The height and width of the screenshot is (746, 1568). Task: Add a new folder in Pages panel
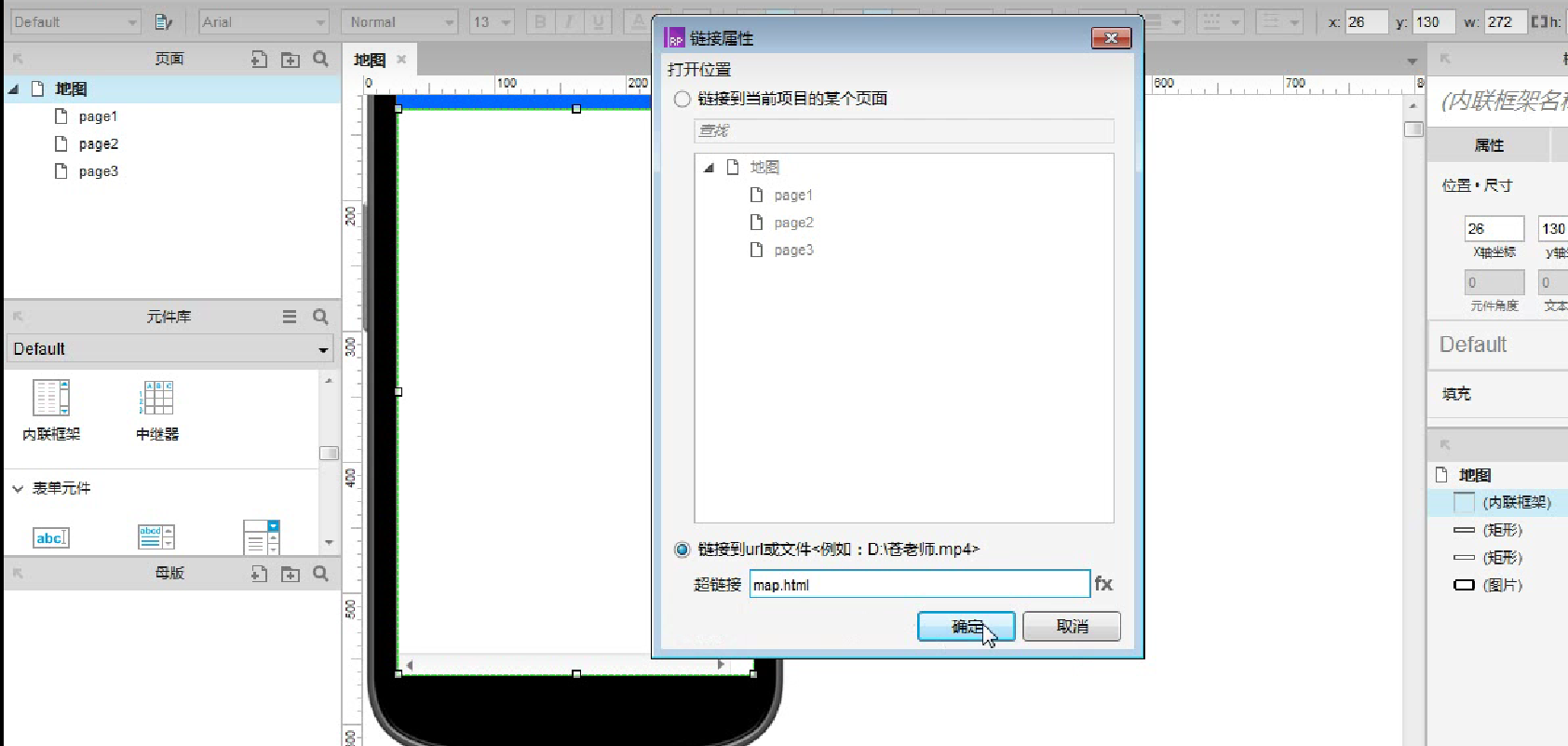[291, 60]
